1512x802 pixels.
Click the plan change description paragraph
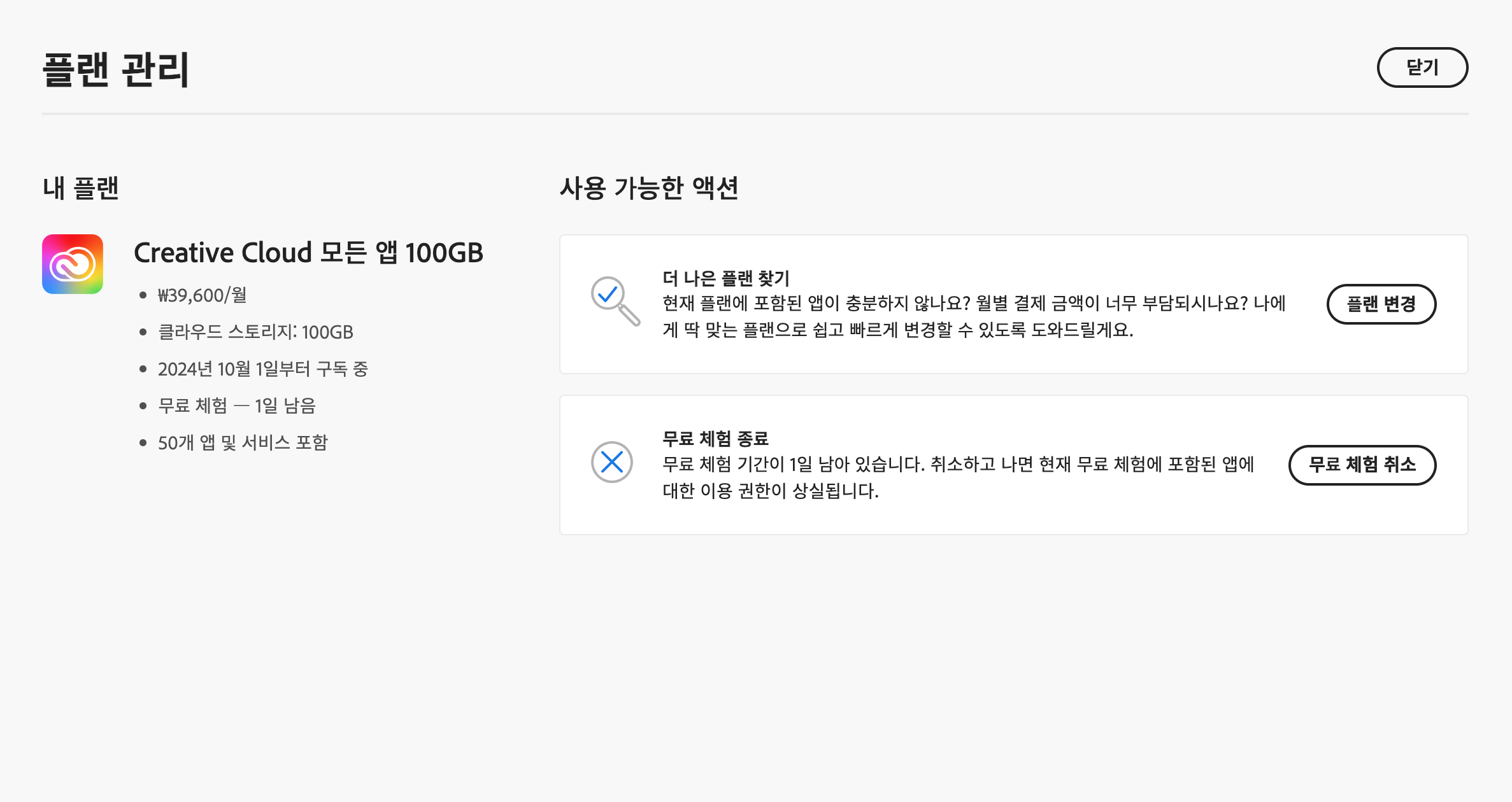(x=973, y=316)
